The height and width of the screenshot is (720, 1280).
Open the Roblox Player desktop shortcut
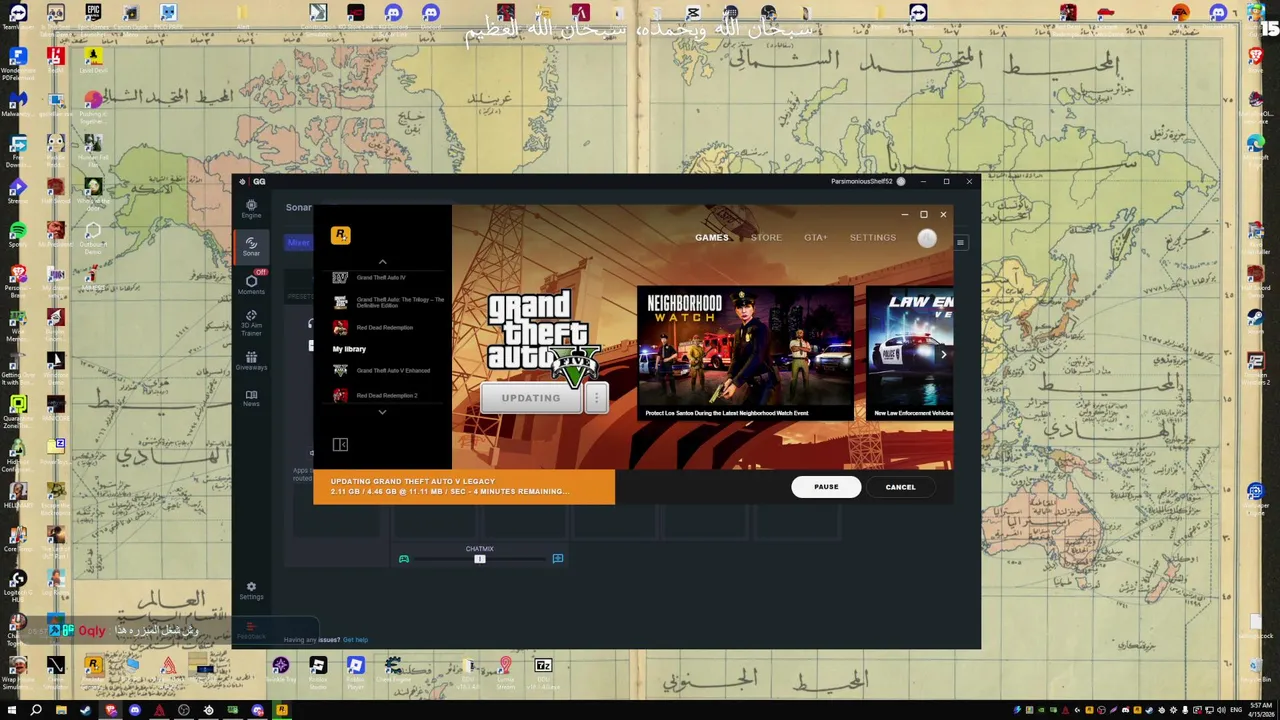point(355,670)
